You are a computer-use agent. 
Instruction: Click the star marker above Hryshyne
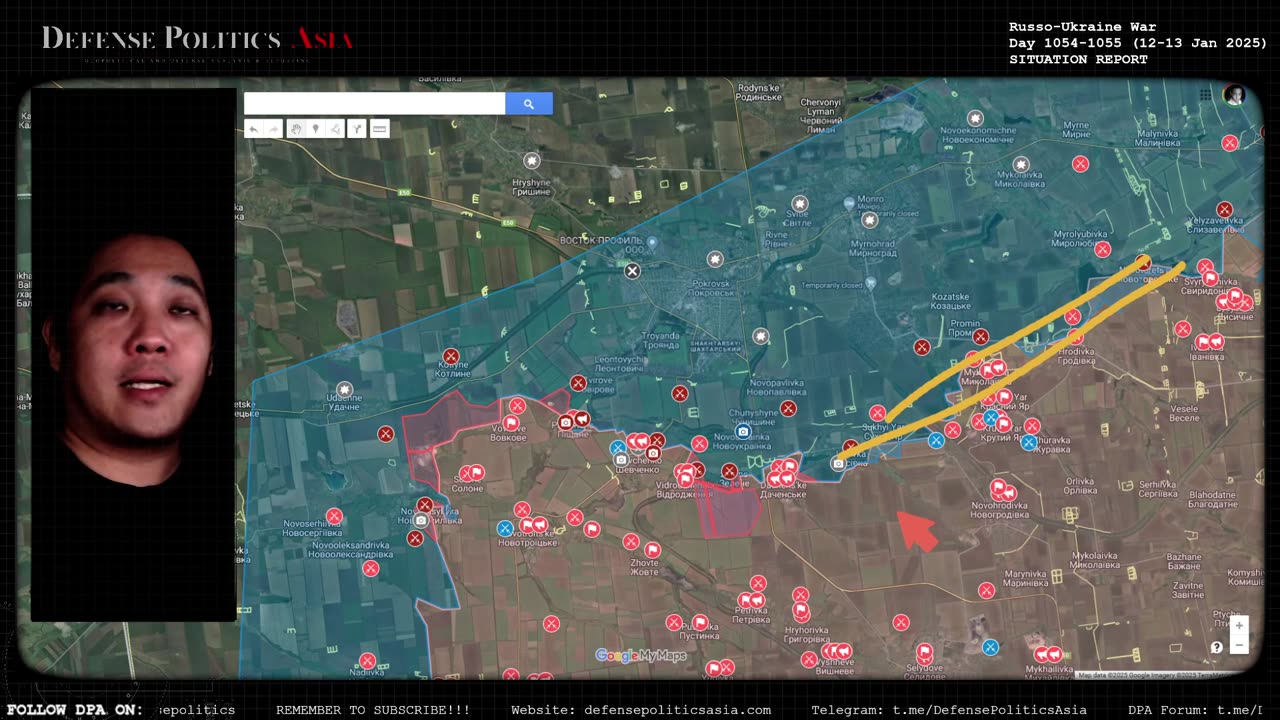[x=532, y=160]
